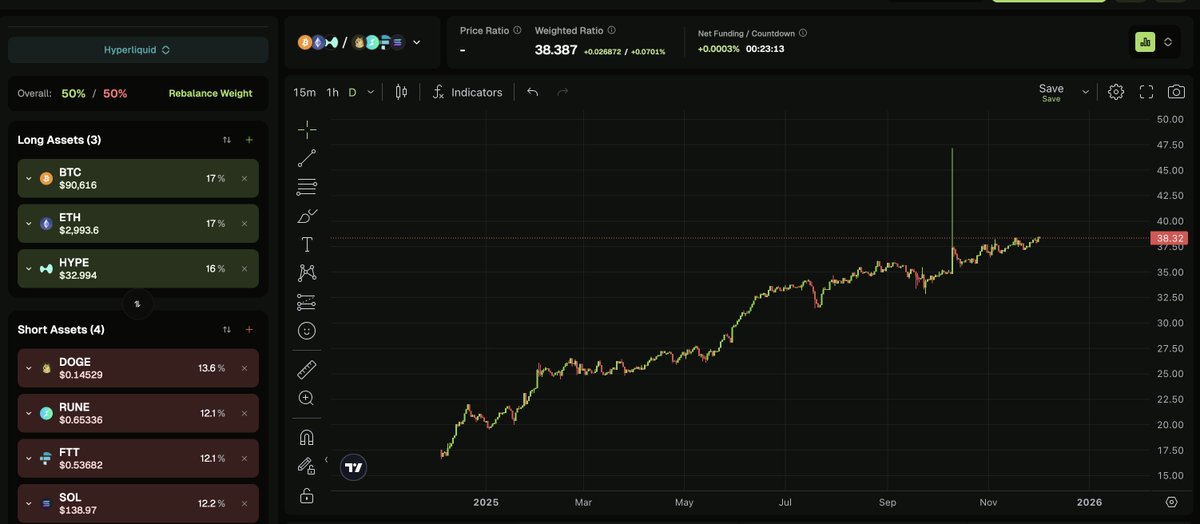Add a new short asset
This screenshot has width=1200, height=524.
(x=249, y=329)
